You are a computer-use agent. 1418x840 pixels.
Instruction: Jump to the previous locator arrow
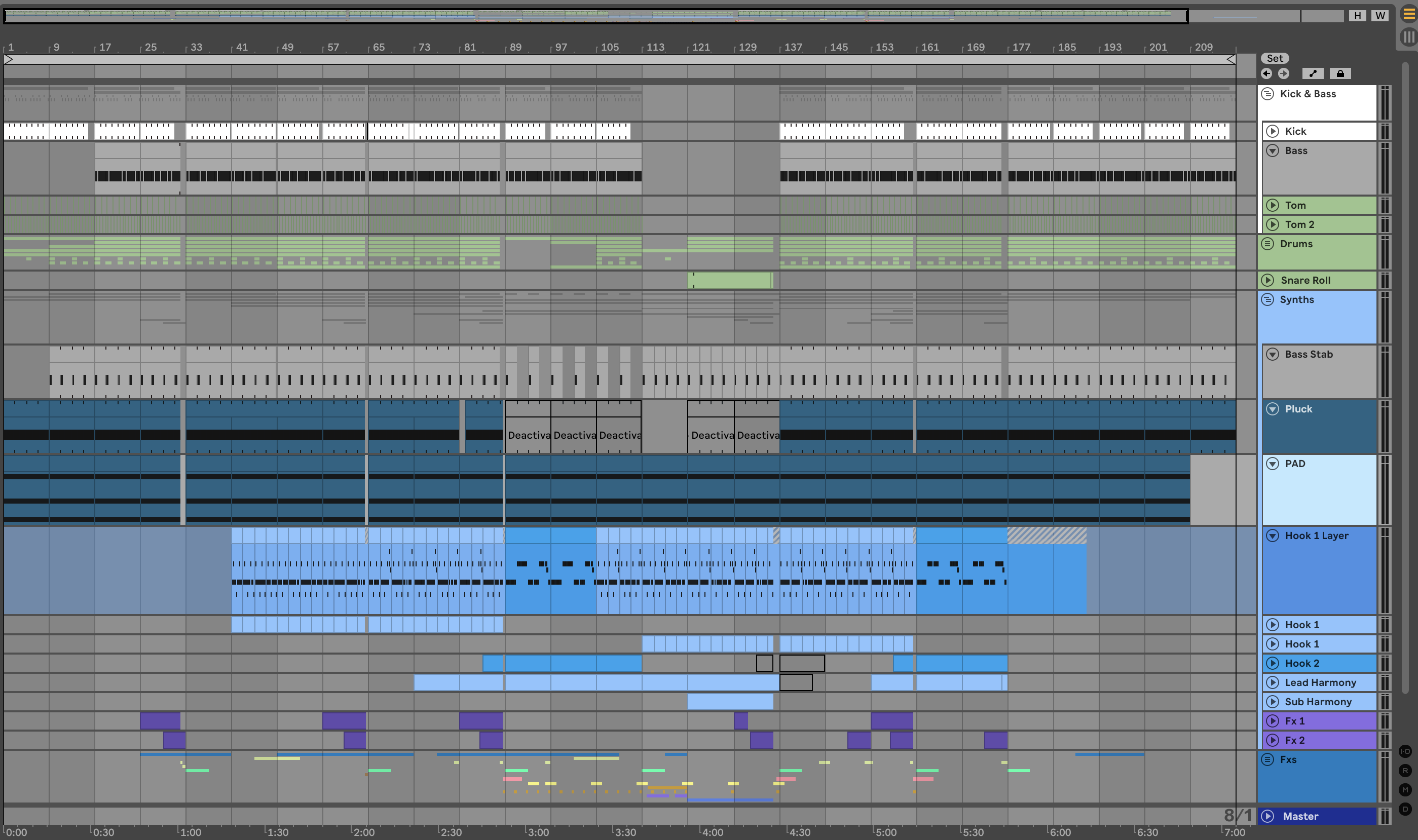click(1267, 73)
